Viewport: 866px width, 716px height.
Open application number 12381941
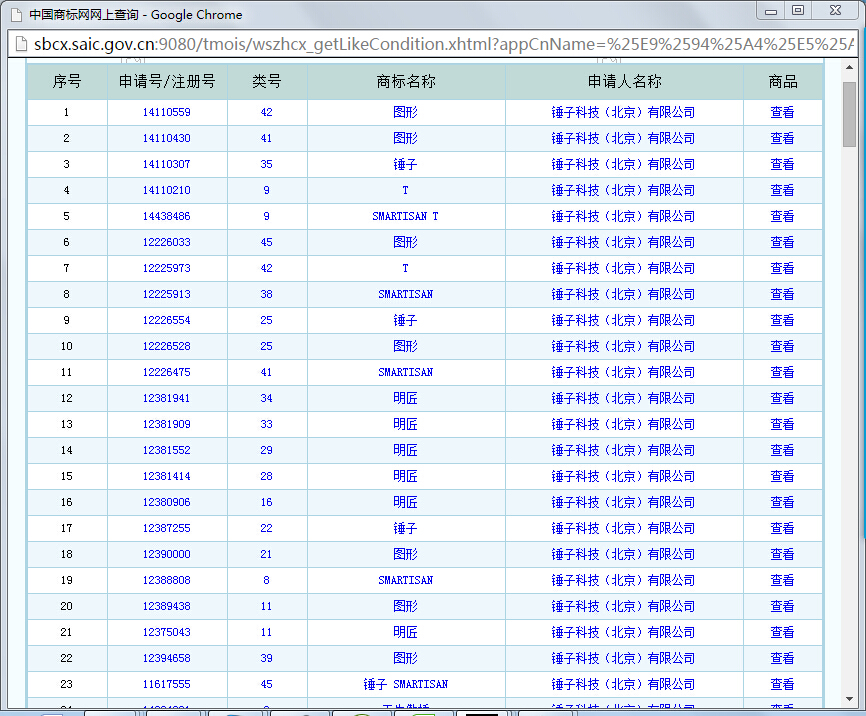pyautogui.click(x=167, y=398)
